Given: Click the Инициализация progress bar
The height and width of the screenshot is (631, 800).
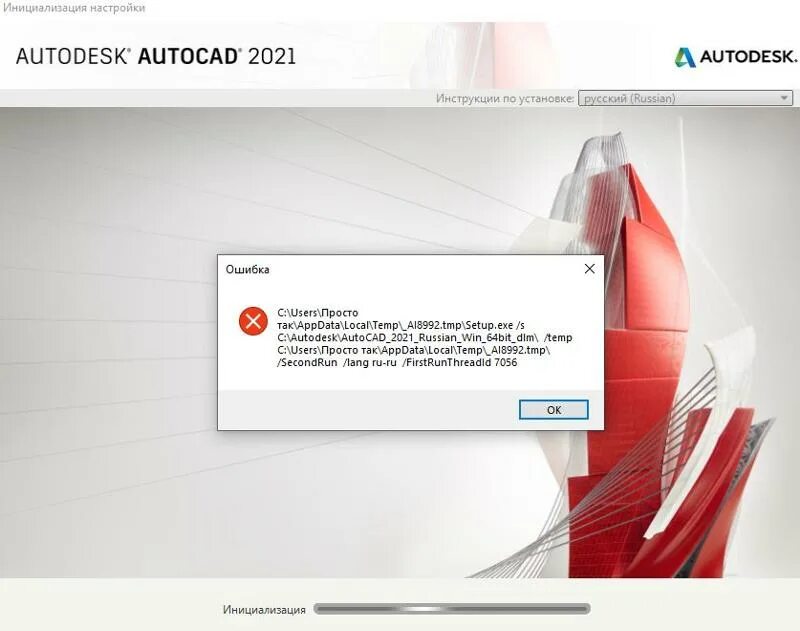Looking at the screenshot, I should [x=452, y=609].
